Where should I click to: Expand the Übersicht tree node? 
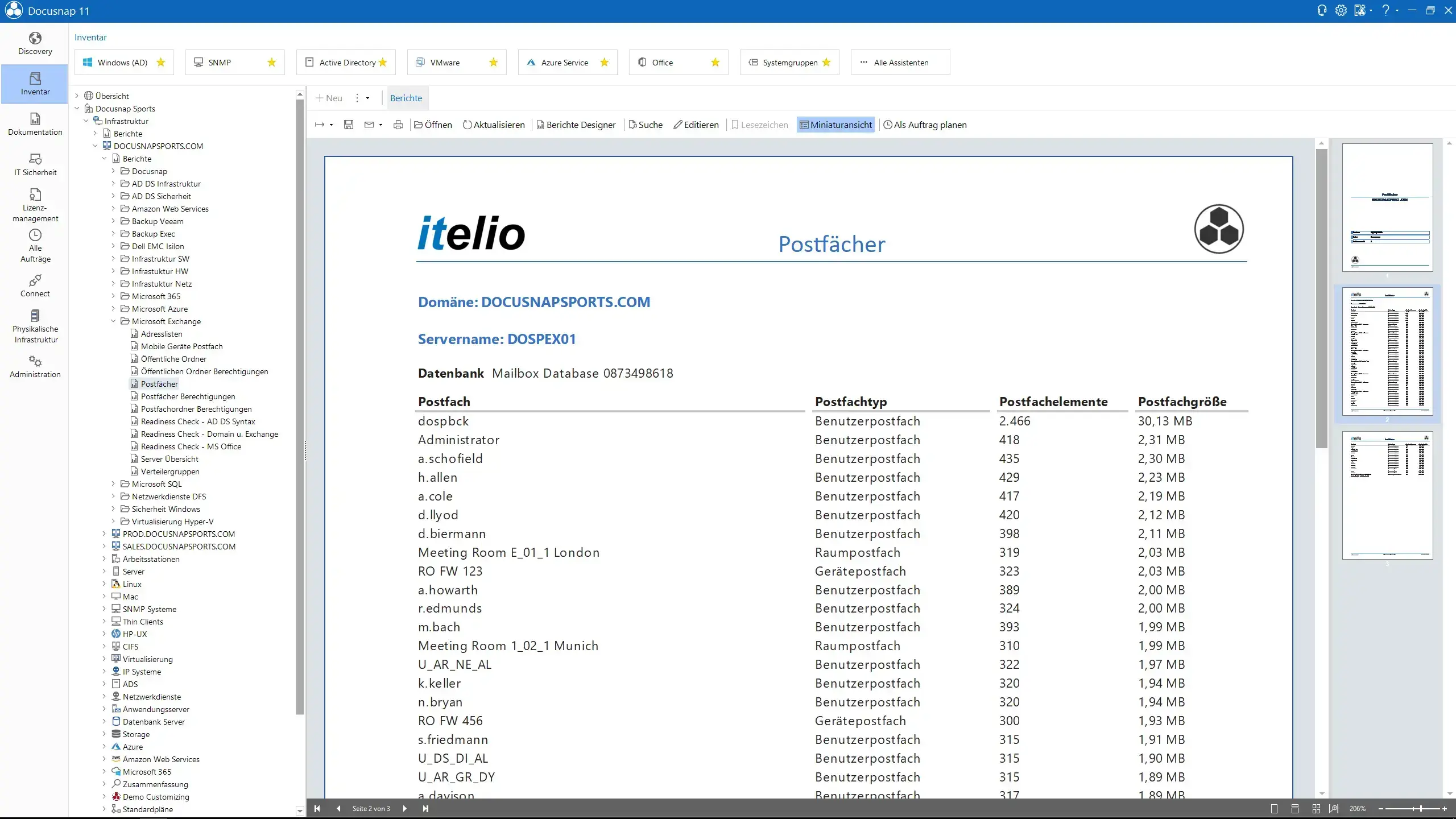(x=77, y=96)
